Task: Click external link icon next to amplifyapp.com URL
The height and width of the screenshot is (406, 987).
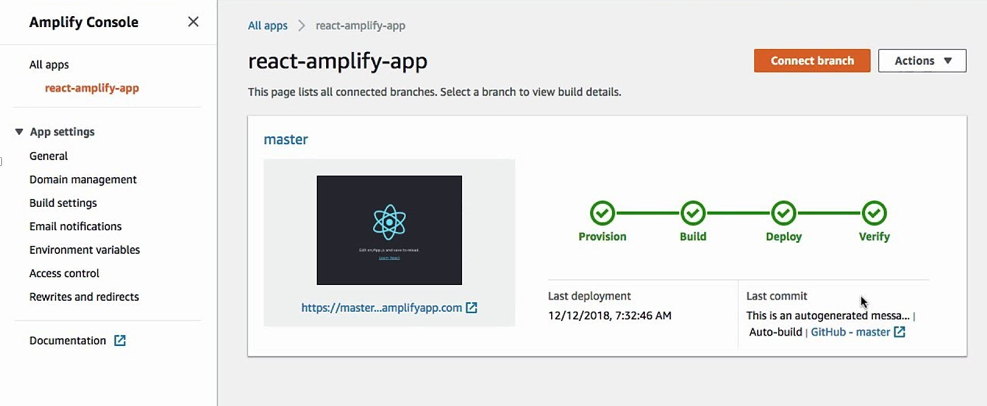Action: coord(471,308)
